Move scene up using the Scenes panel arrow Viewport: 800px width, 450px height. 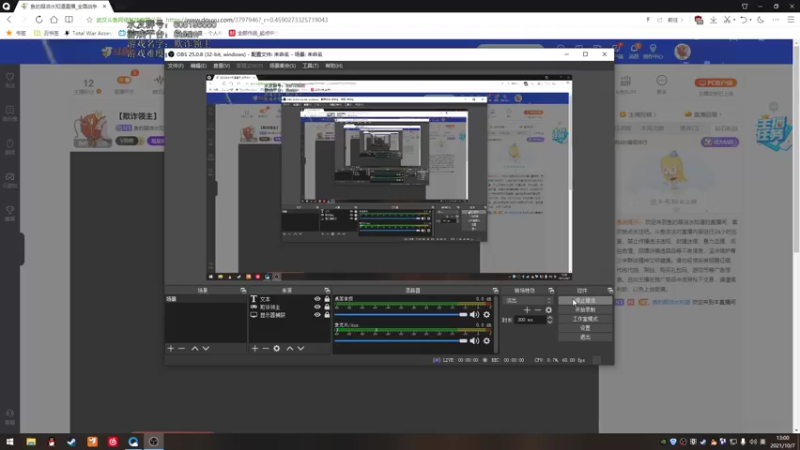195,348
